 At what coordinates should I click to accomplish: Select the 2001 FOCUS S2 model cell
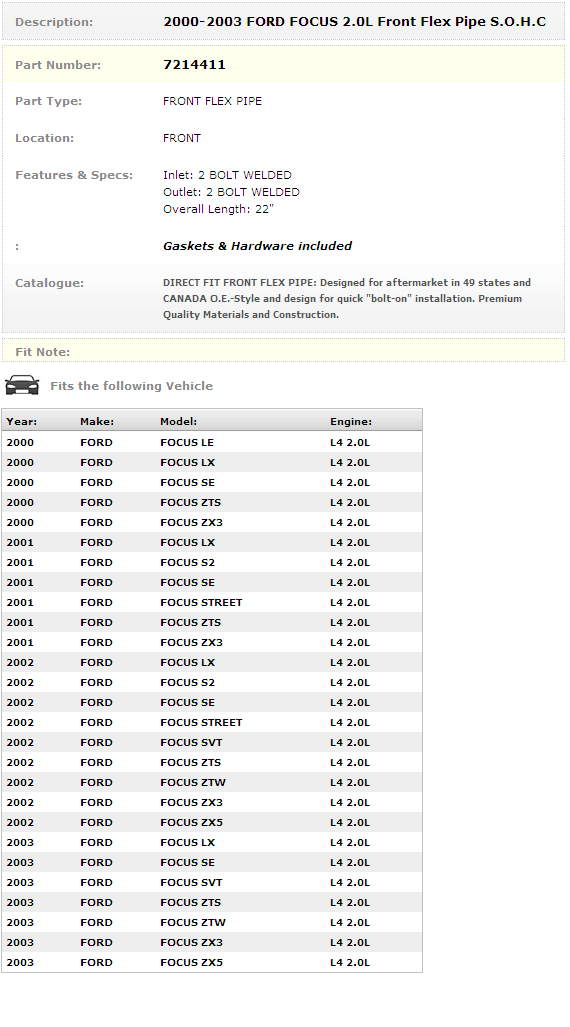(187, 562)
